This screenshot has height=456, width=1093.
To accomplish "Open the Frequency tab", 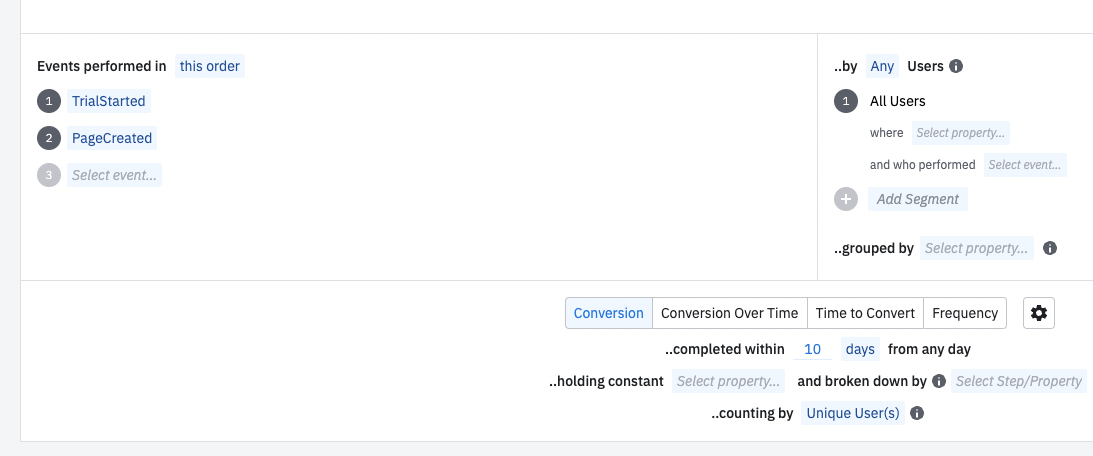I will pos(965,313).
